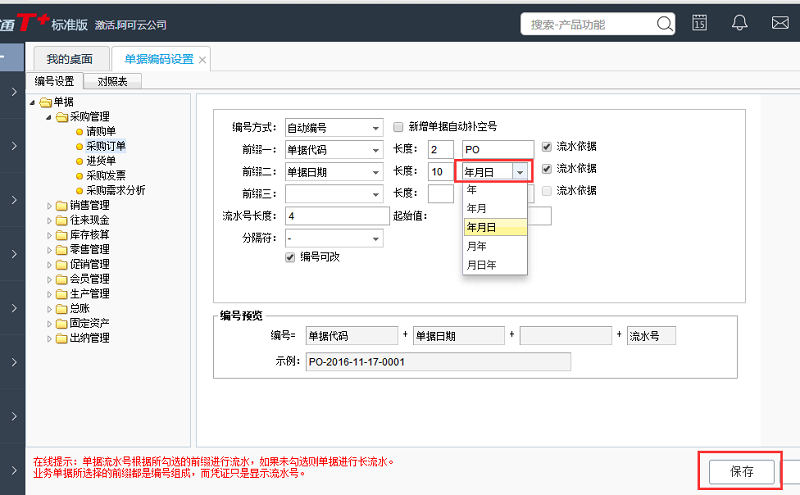The image size is (800, 495).
Task: Click the 零售管理 folder icon
Action: (x=62, y=250)
